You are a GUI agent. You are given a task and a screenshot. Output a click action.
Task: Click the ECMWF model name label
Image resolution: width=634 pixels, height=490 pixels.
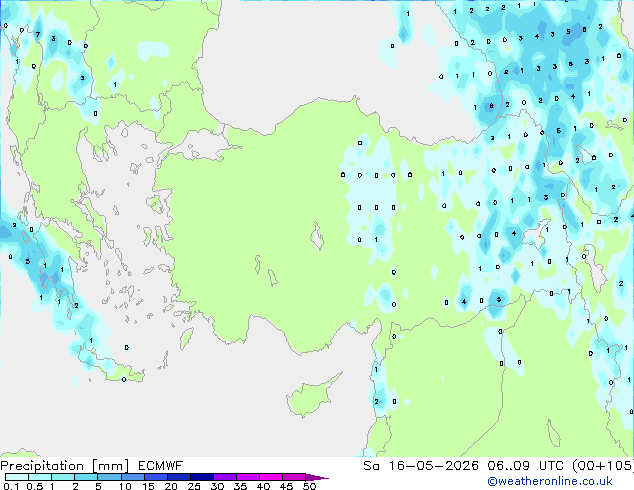[x=161, y=466]
